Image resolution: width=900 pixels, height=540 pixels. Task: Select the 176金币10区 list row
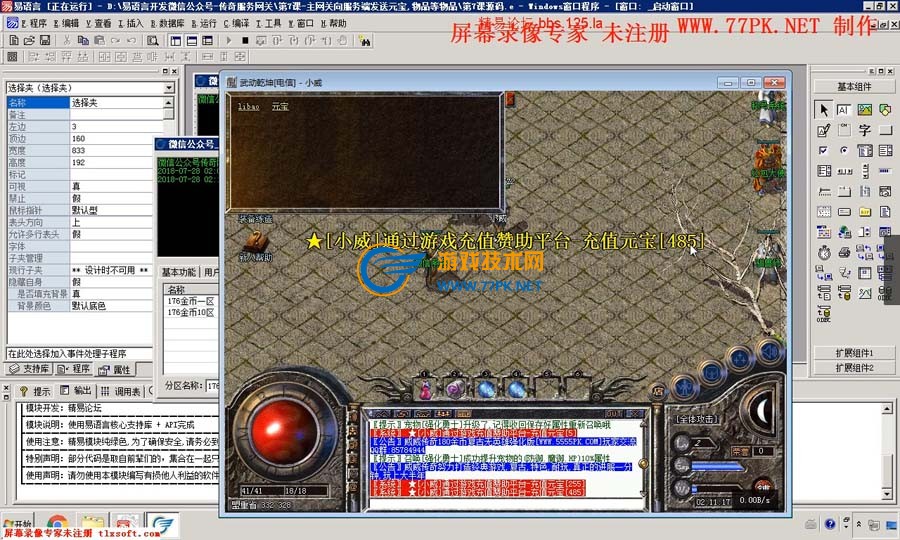pyautogui.click(x=191, y=312)
